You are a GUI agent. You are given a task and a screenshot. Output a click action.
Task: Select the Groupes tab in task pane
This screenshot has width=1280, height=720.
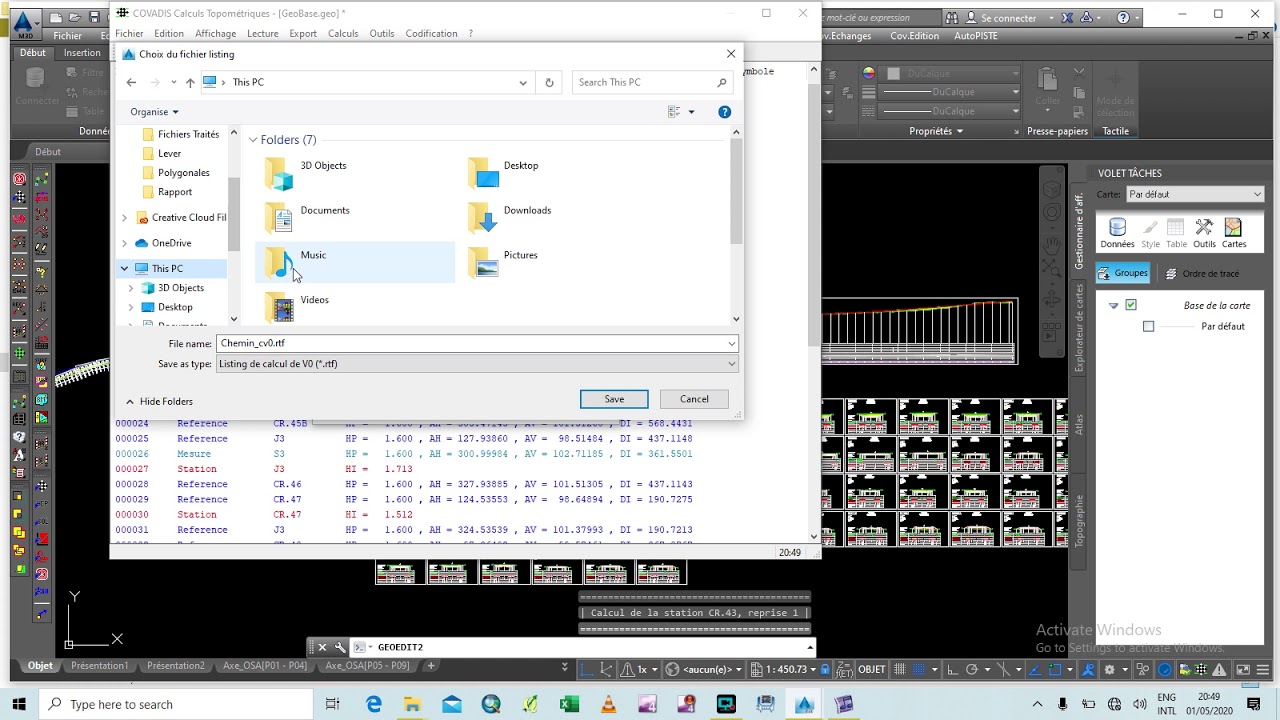(1123, 273)
